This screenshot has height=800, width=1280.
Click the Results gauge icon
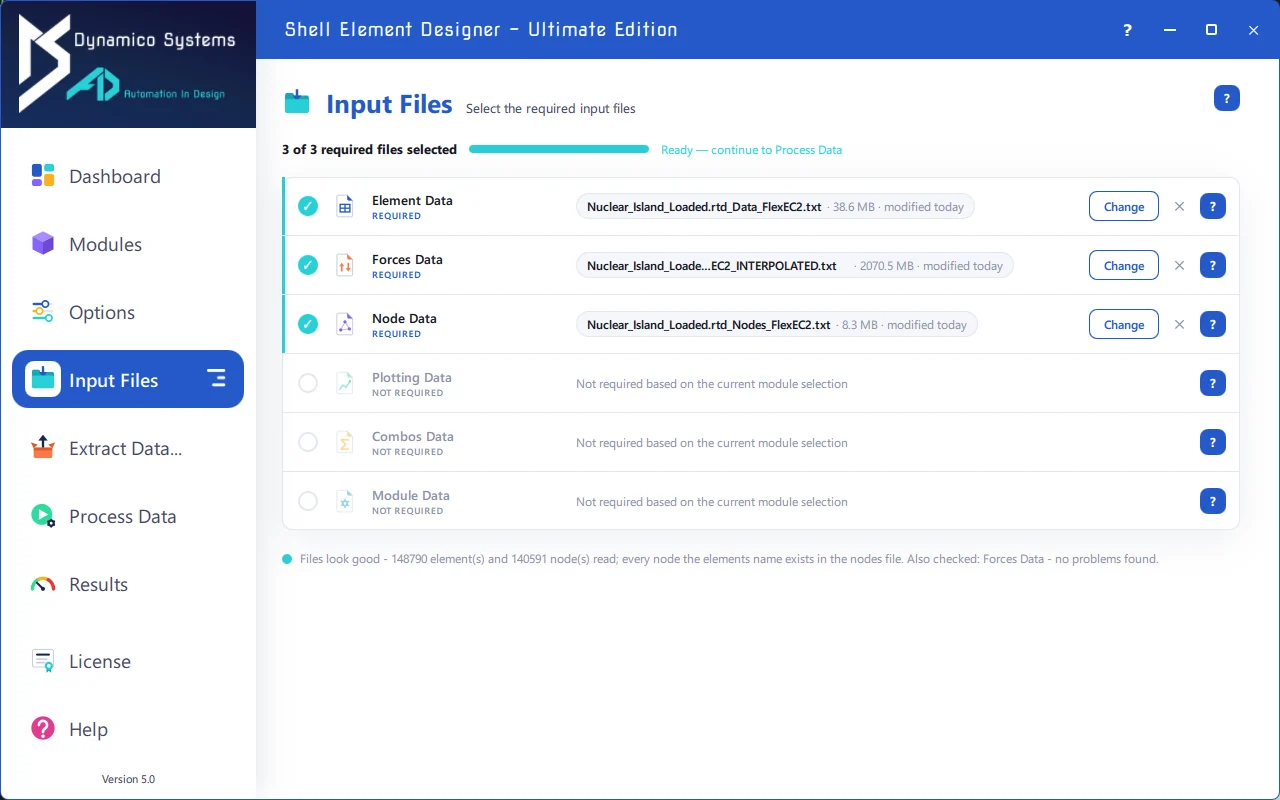coord(43,584)
